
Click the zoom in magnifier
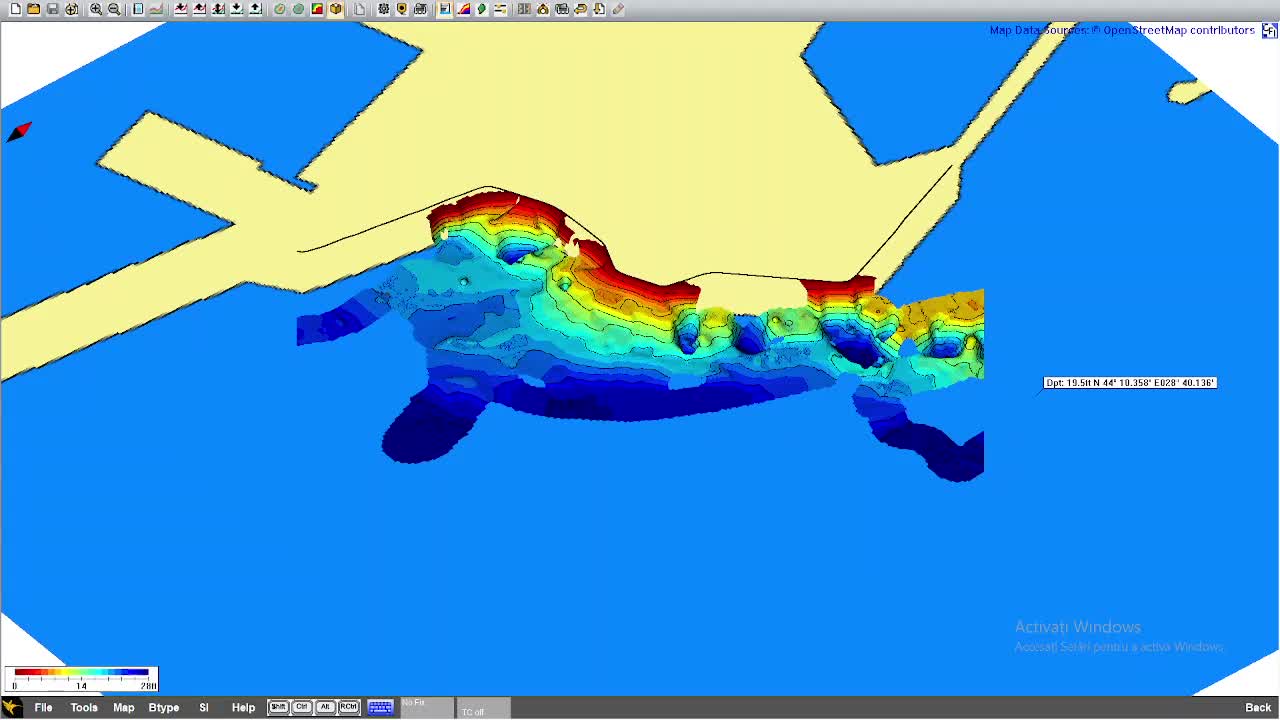tap(96, 9)
